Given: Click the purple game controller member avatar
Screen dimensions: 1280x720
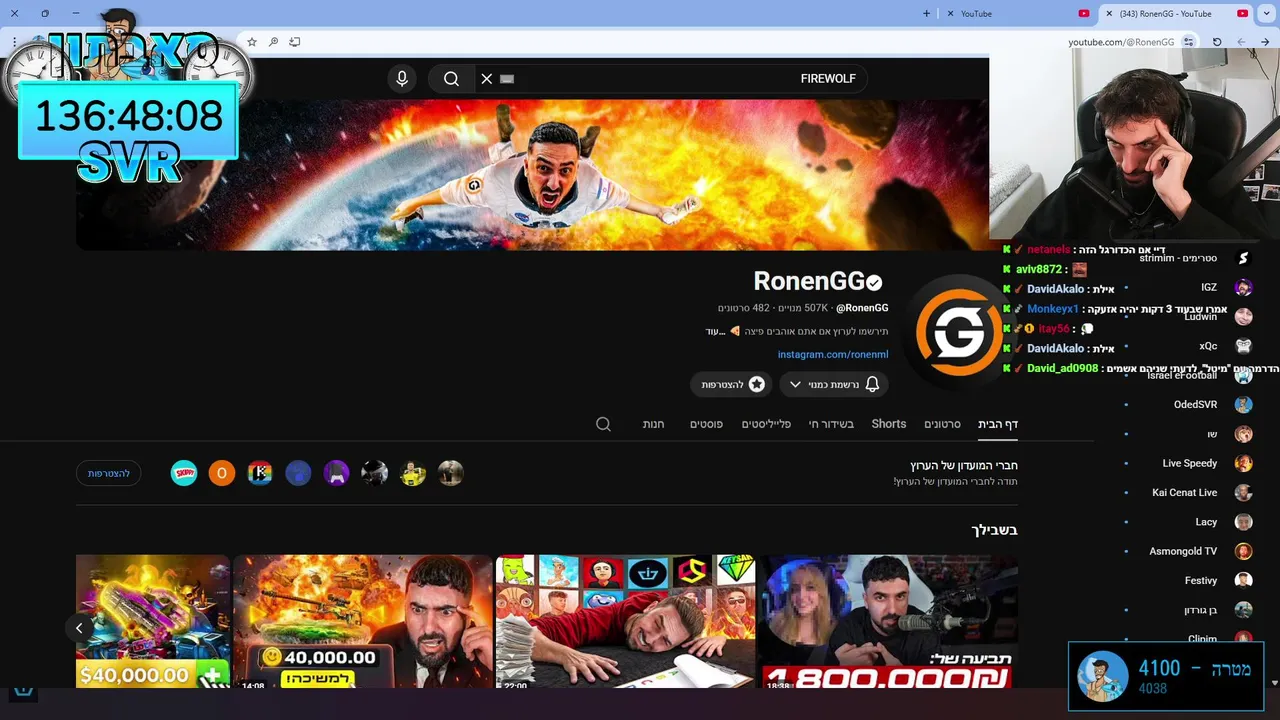Looking at the screenshot, I should pos(337,473).
